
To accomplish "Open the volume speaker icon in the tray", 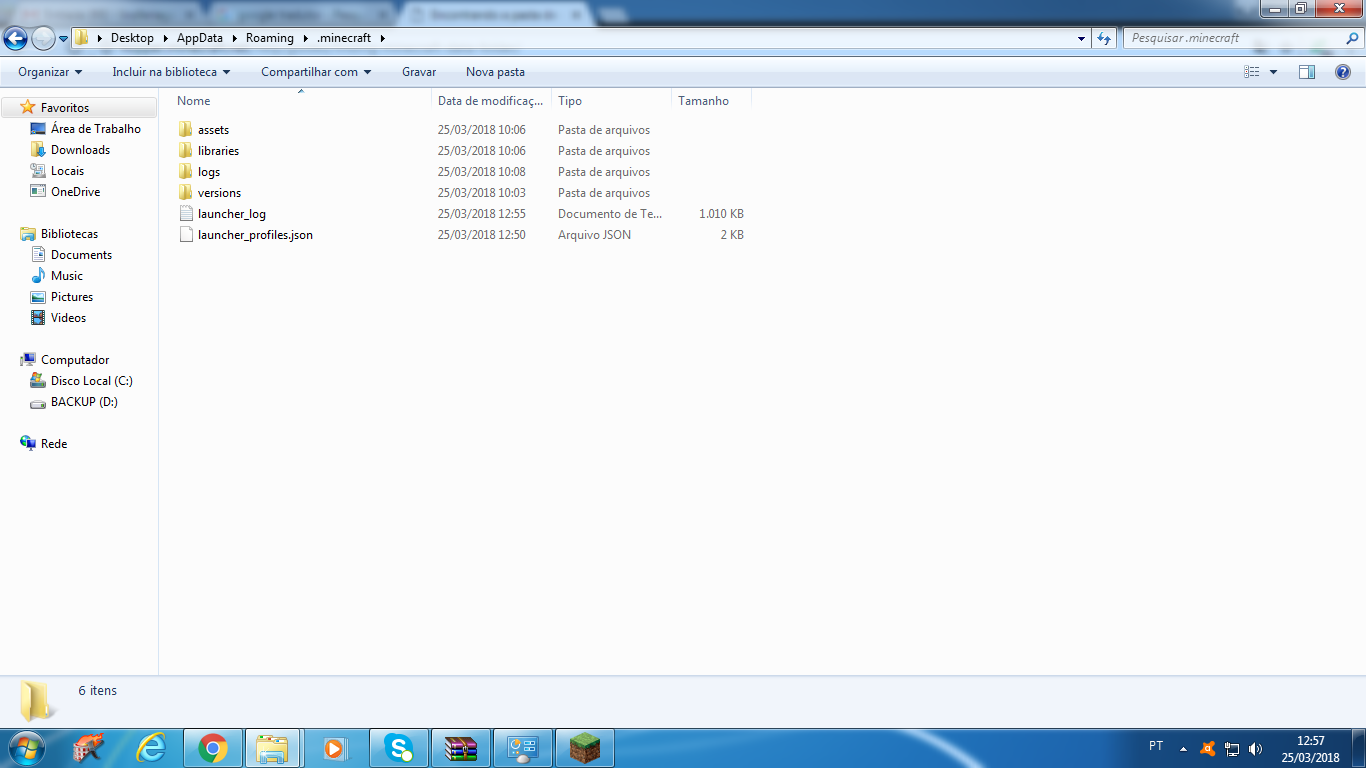I will pos(1256,748).
